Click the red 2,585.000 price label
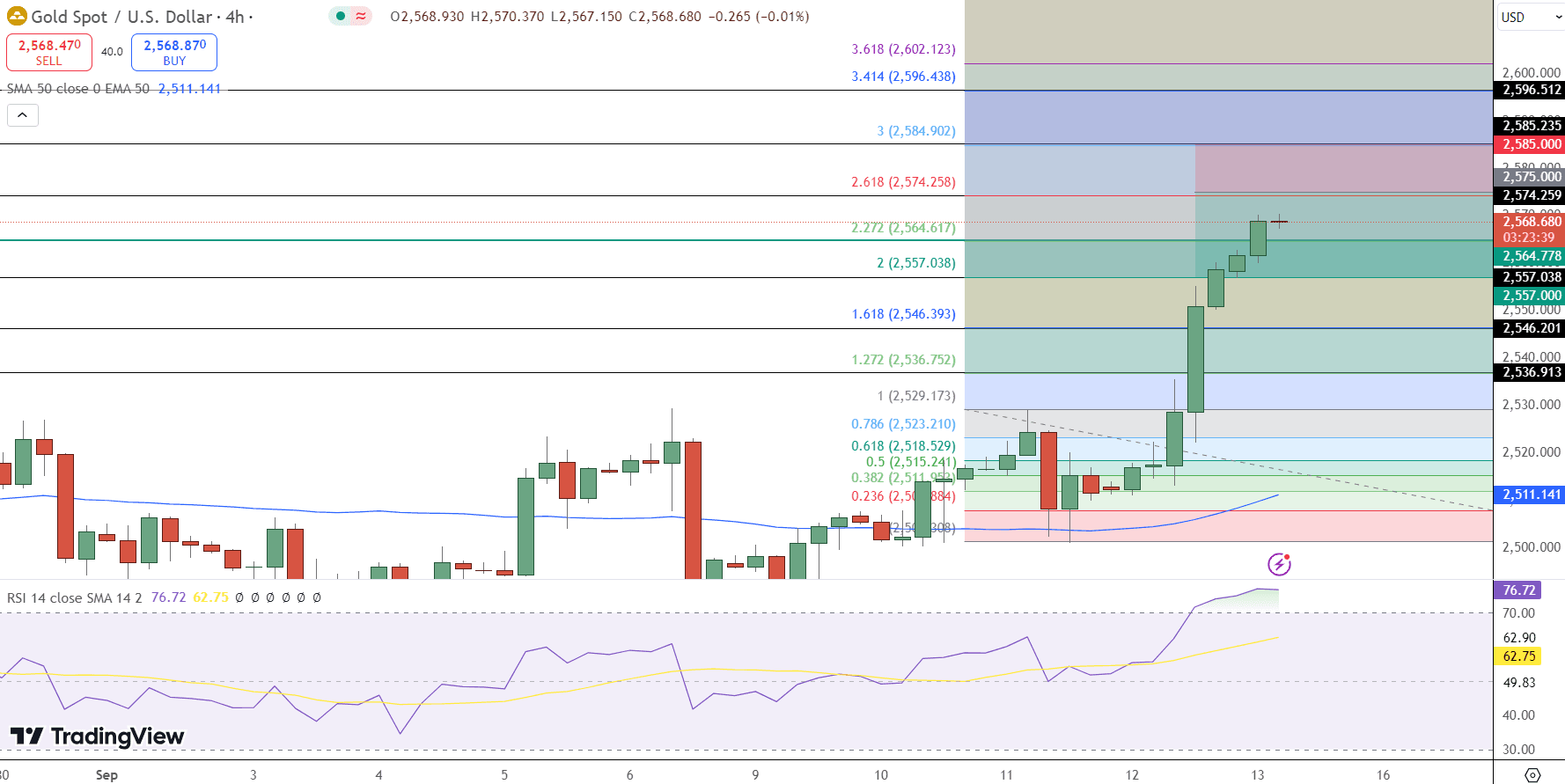Screen dimensions: 1565x784 [1532, 144]
